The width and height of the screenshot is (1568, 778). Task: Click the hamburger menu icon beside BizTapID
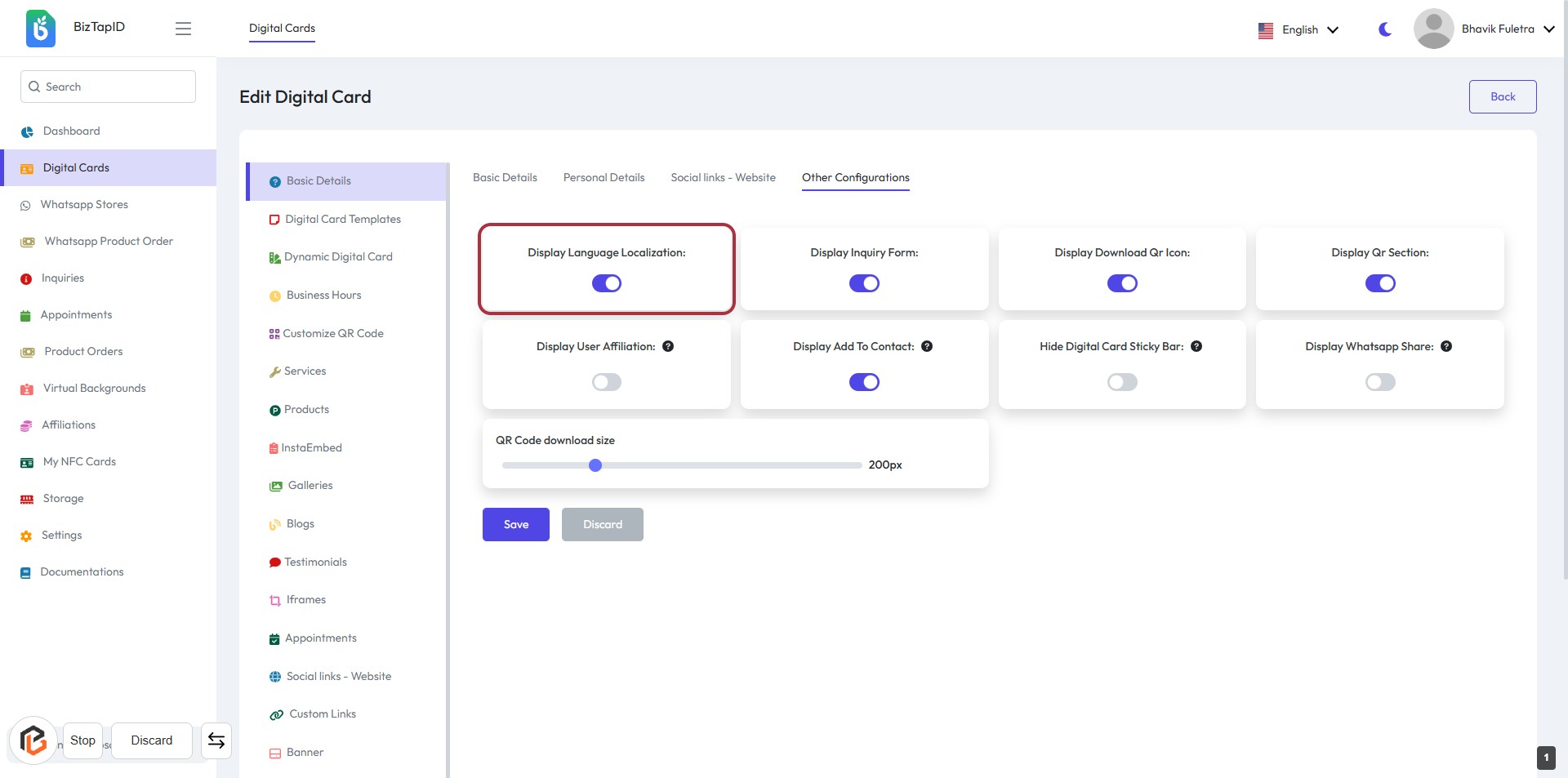pyautogui.click(x=183, y=29)
